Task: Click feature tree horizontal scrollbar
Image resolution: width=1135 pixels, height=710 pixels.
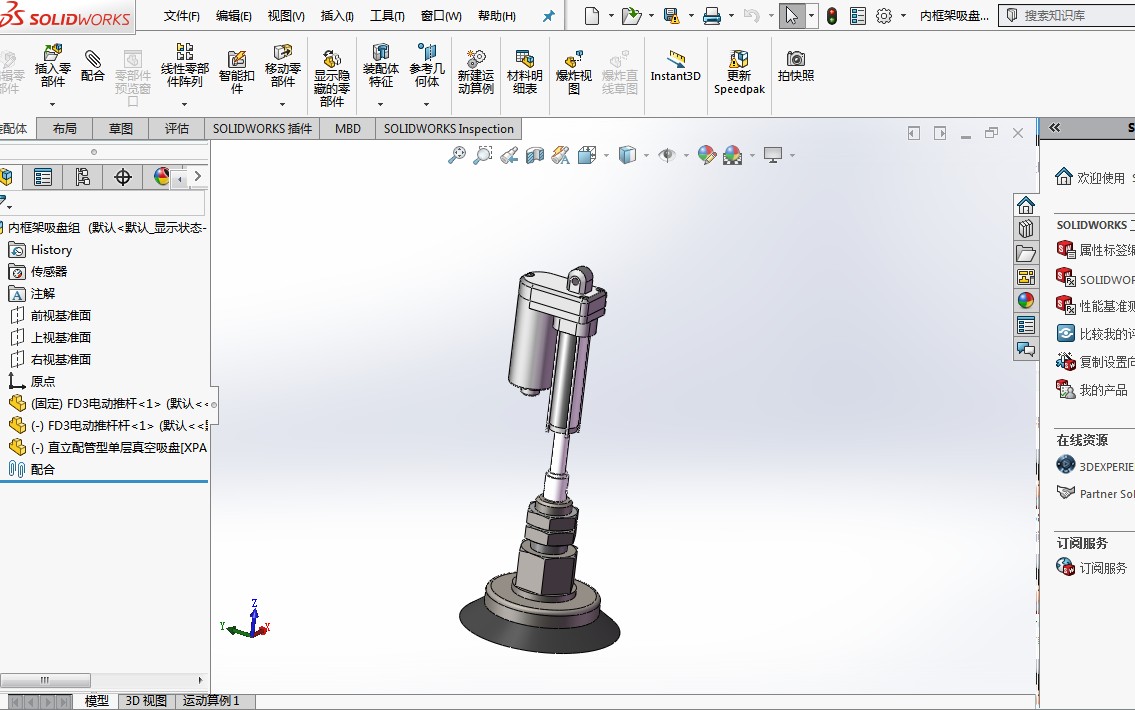Action: (x=45, y=680)
